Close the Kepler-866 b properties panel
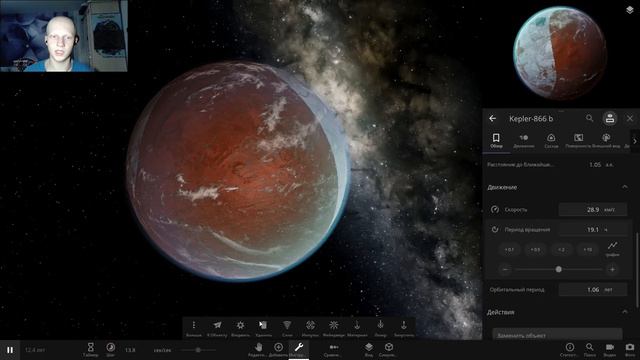 click(630, 118)
